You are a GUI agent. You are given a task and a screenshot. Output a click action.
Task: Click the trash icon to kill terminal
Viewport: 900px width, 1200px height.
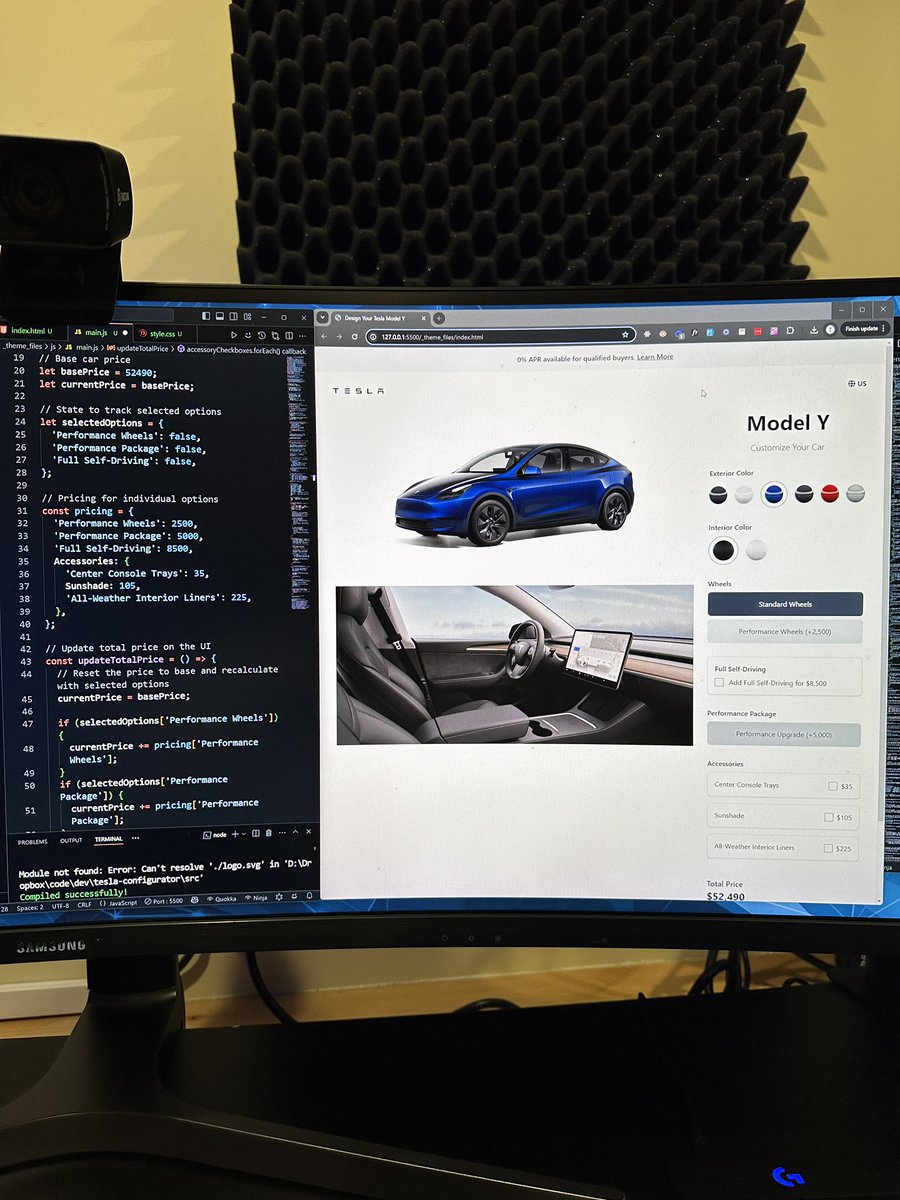(268, 833)
